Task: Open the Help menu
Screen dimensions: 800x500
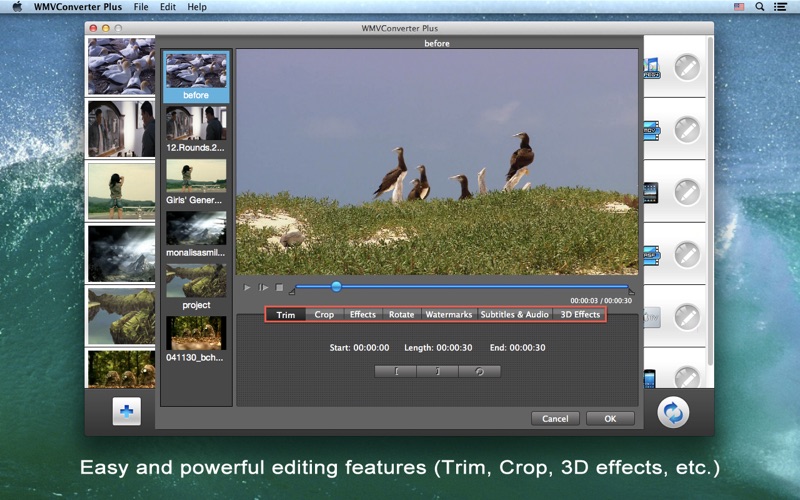Action: click(197, 7)
